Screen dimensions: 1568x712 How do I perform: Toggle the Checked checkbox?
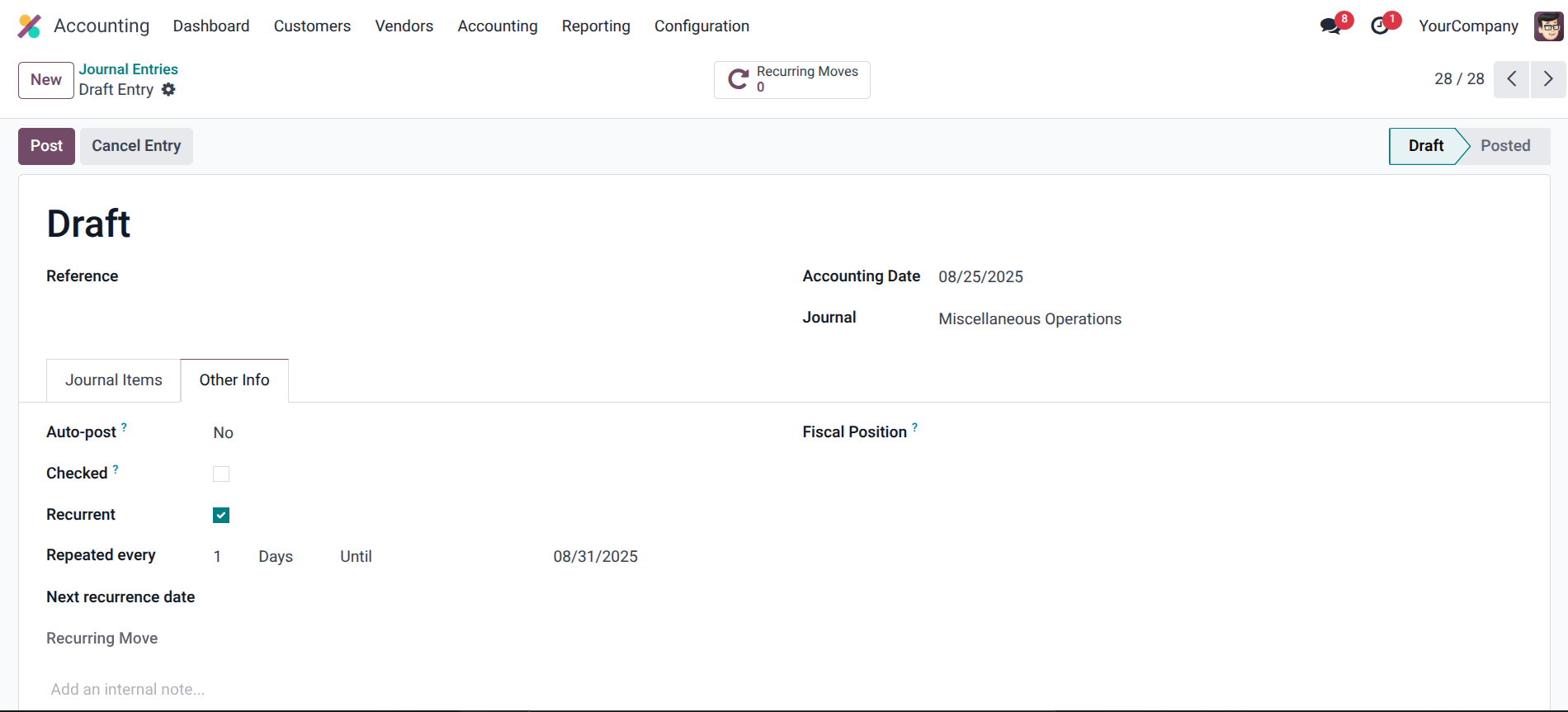click(221, 474)
